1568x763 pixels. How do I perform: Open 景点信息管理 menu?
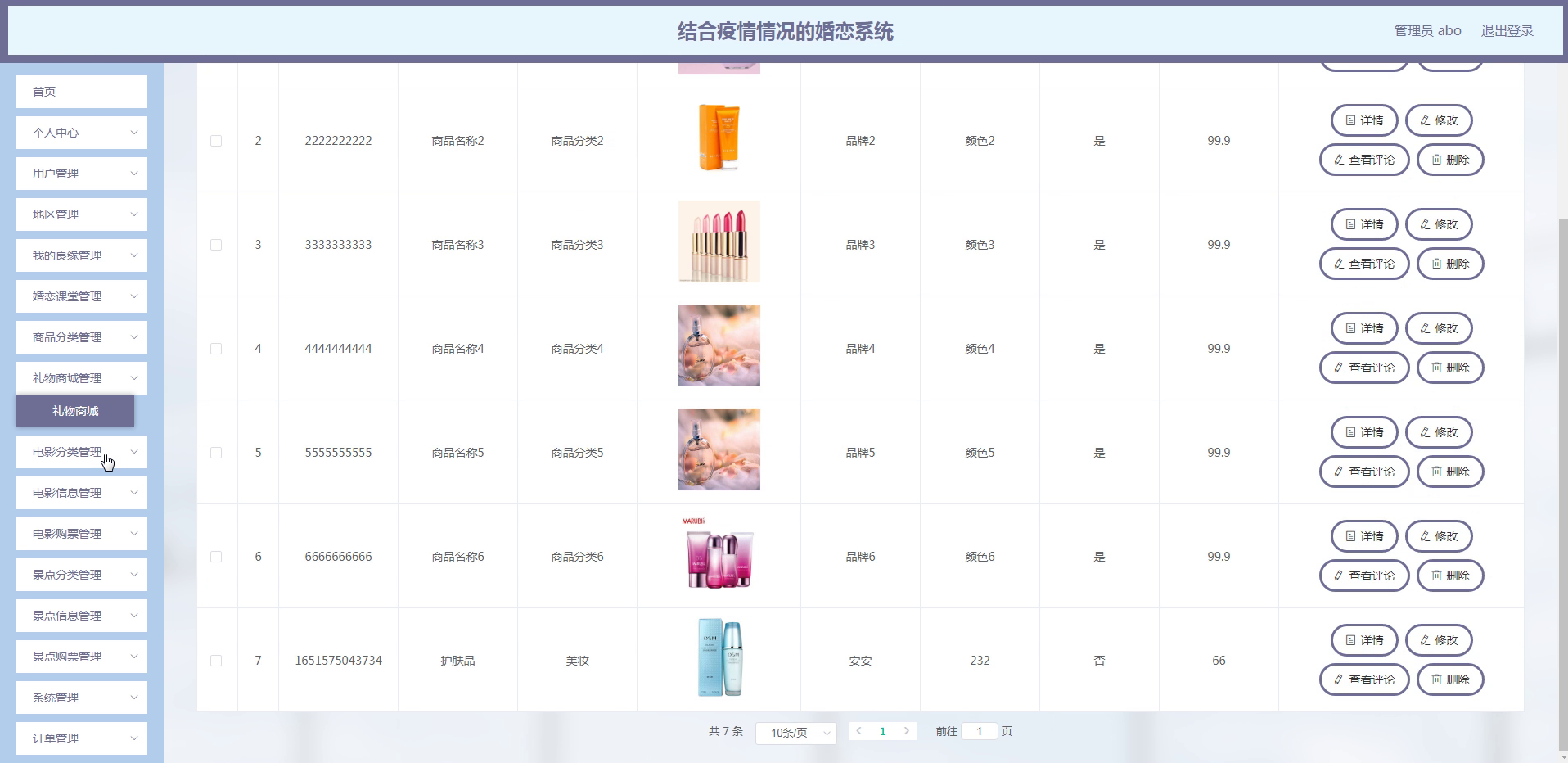(82, 616)
